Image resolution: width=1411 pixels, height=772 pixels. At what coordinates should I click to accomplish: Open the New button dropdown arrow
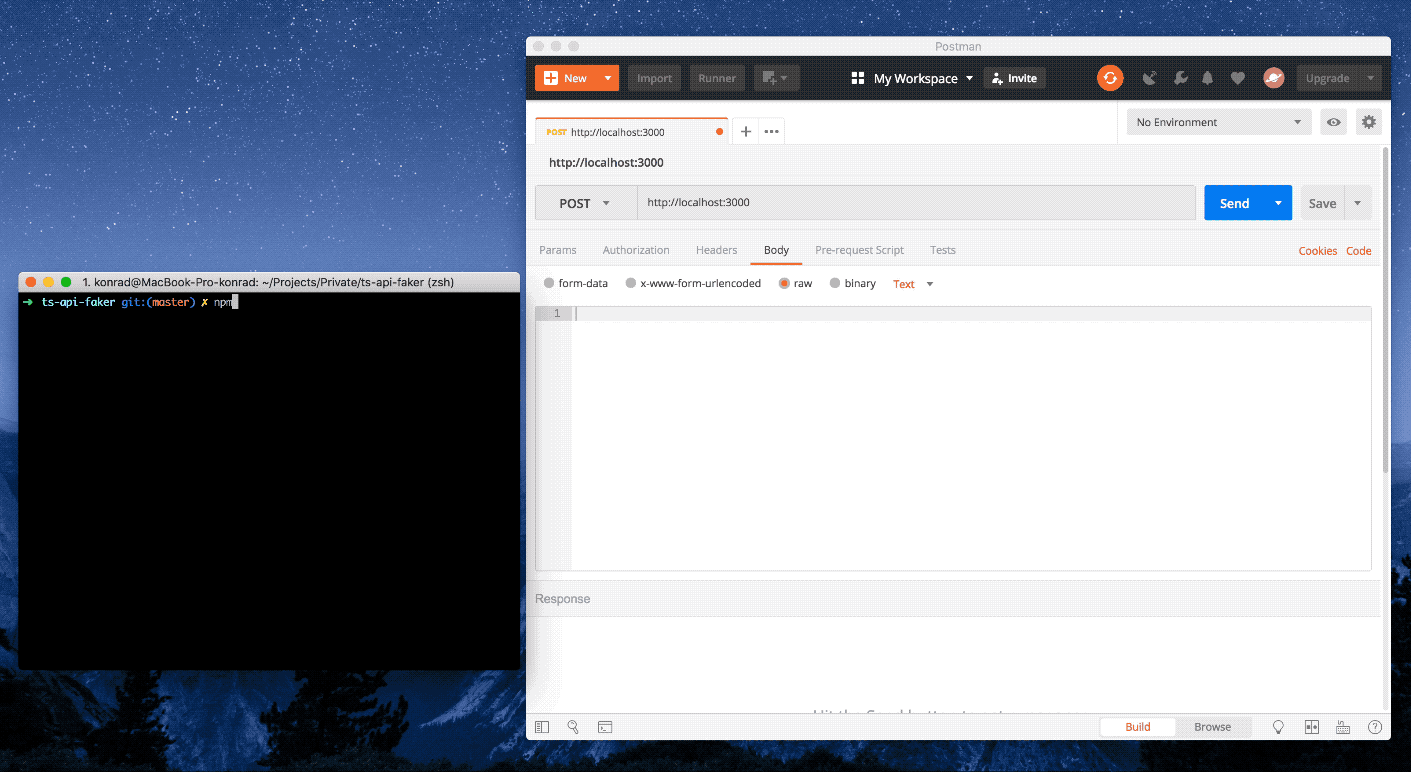(x=608, y=78)
